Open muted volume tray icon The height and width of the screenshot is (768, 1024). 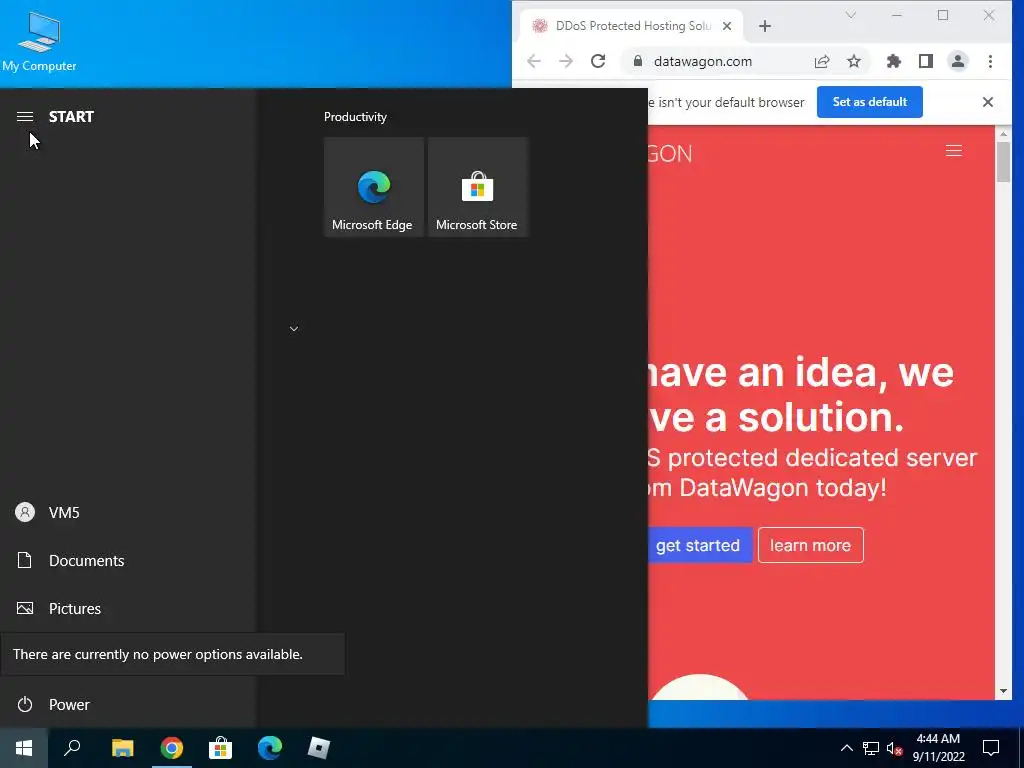pos(894,748)
